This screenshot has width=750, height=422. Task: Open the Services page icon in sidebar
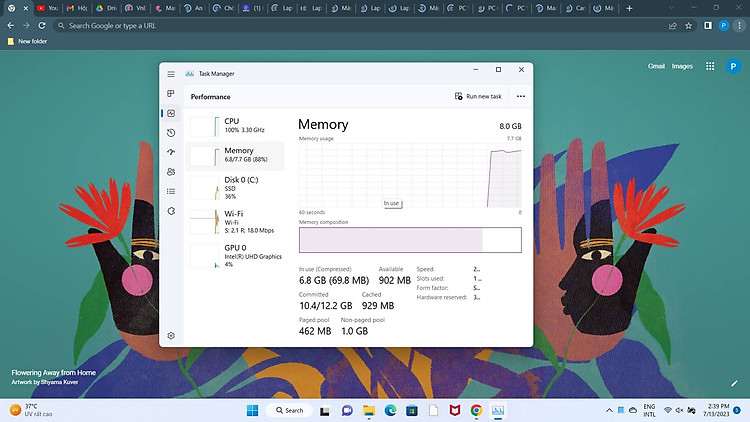[x=171, y=211]
